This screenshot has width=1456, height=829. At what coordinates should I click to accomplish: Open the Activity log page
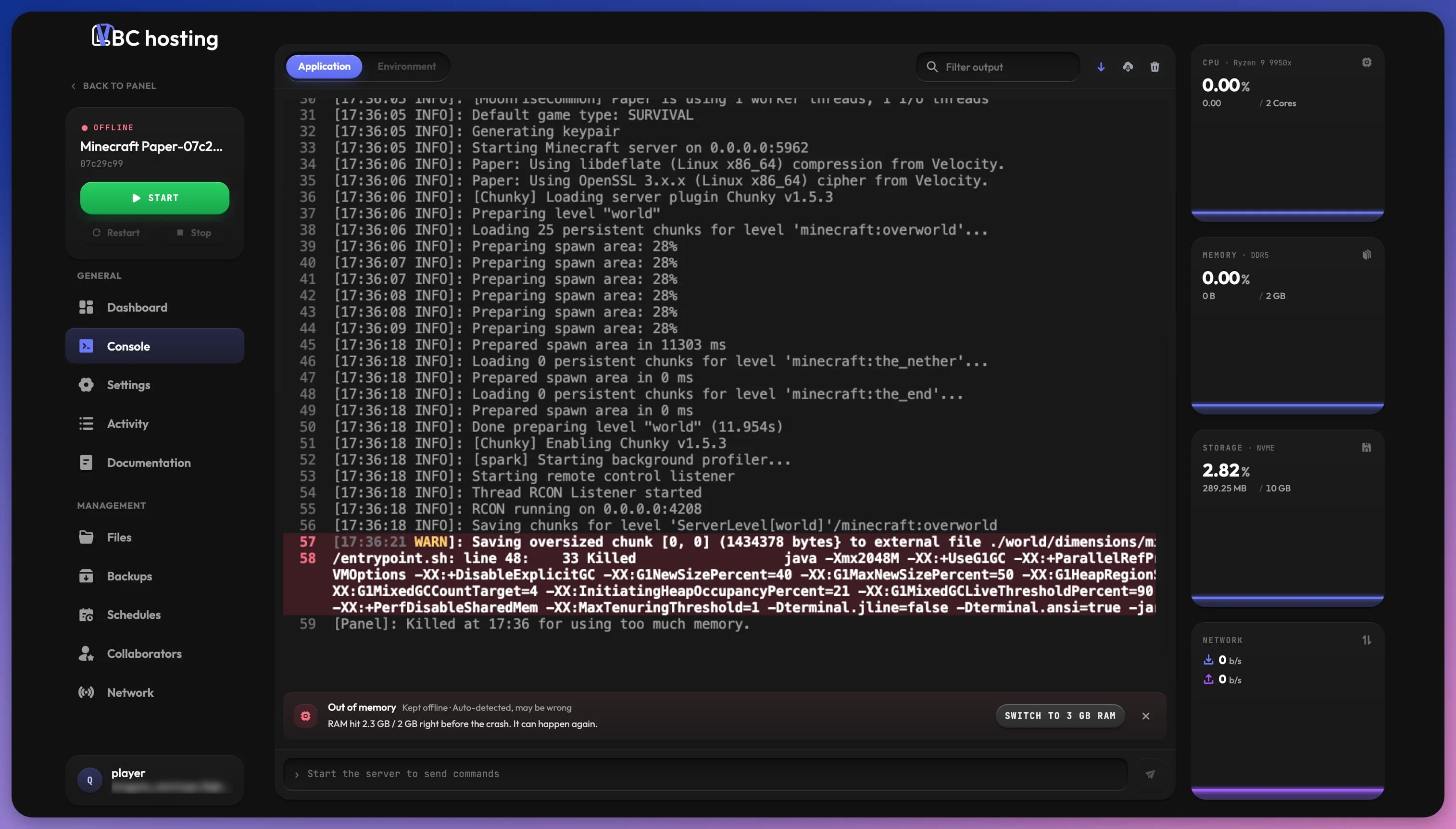point(155,424)
